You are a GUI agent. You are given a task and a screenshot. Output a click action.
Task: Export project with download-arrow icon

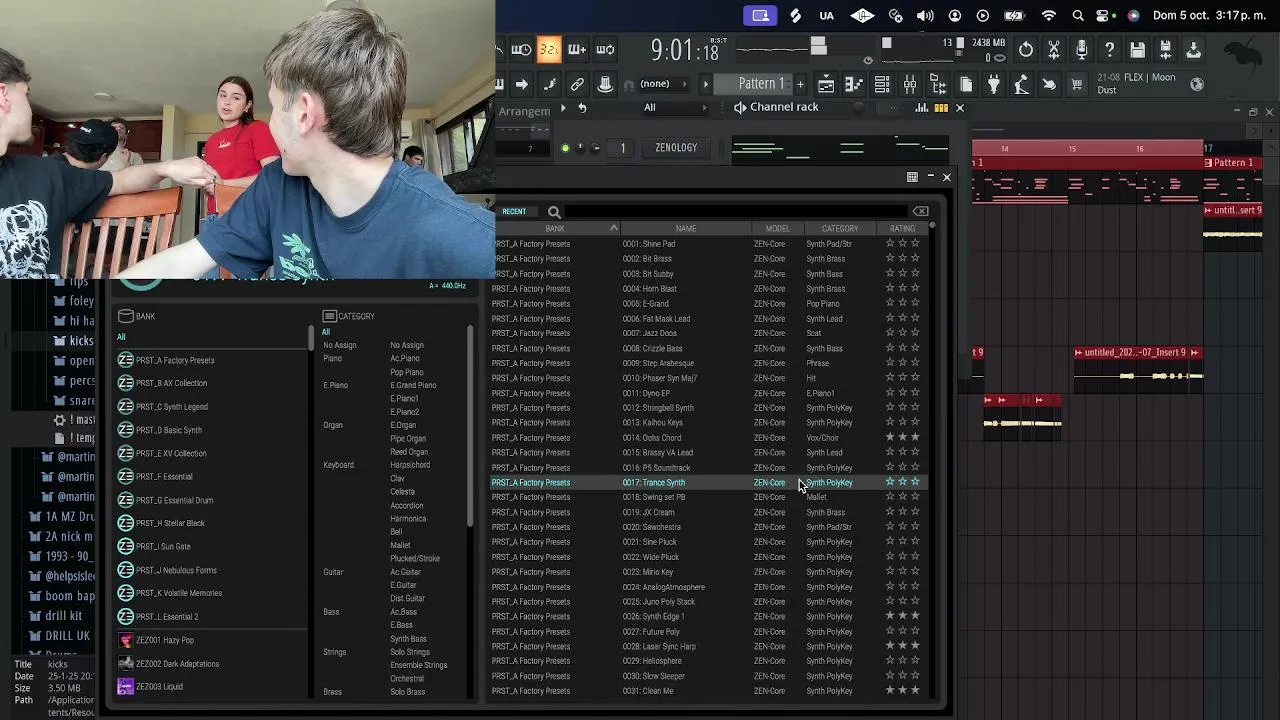(x=1193, y=49)
